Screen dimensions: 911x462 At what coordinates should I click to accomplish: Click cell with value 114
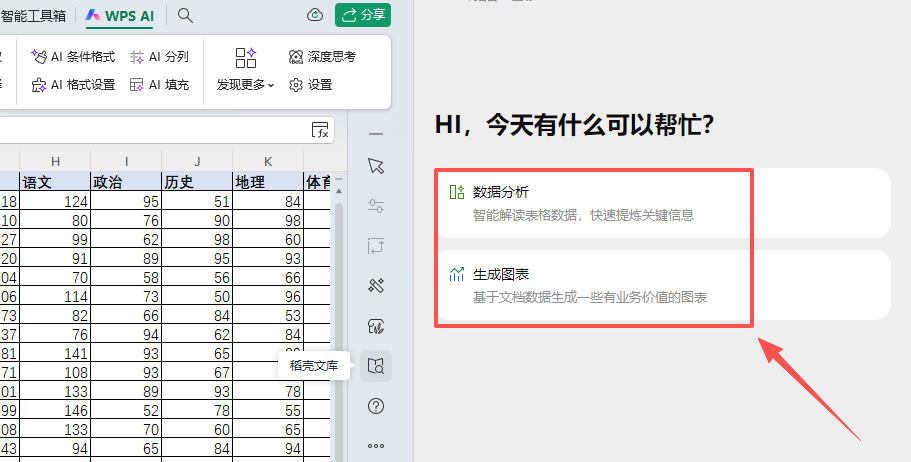click(x=55, y=296)
